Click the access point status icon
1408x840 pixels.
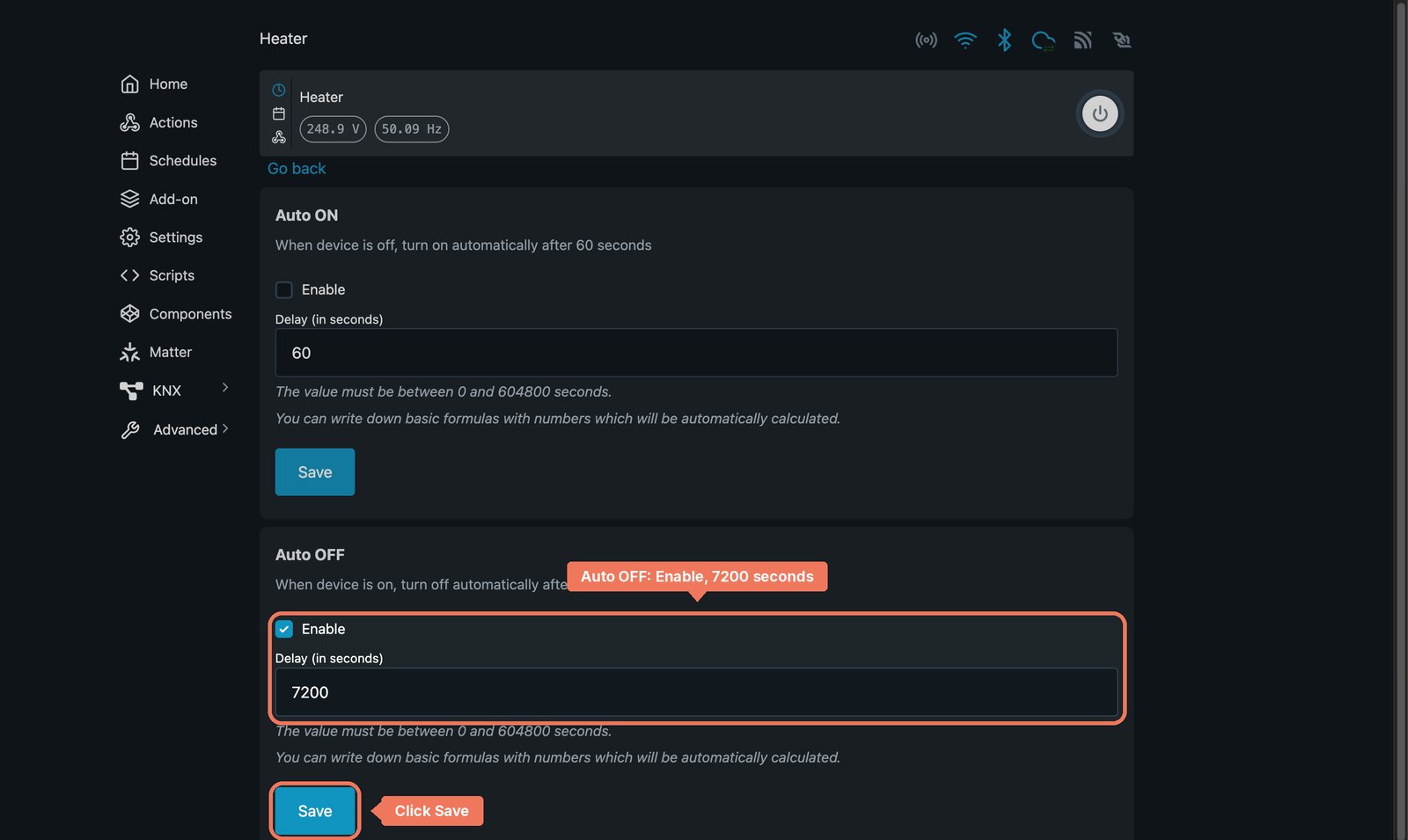point(927,40)
